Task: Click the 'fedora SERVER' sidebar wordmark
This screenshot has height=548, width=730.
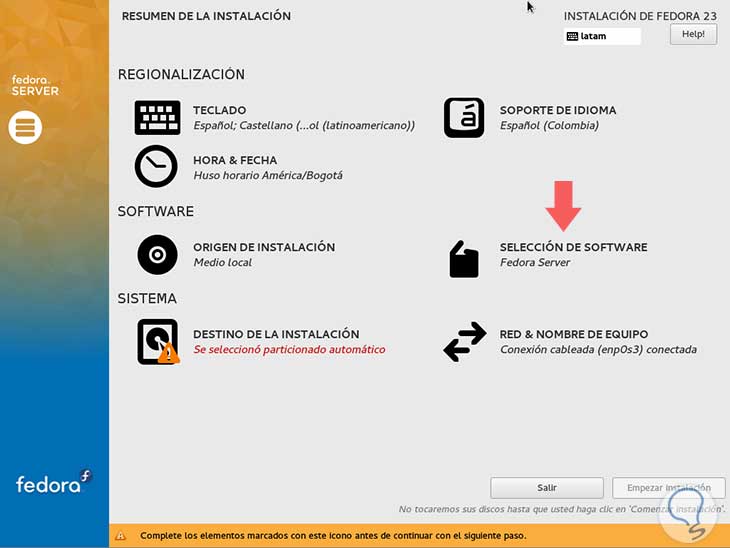Action: coord(35,86)
